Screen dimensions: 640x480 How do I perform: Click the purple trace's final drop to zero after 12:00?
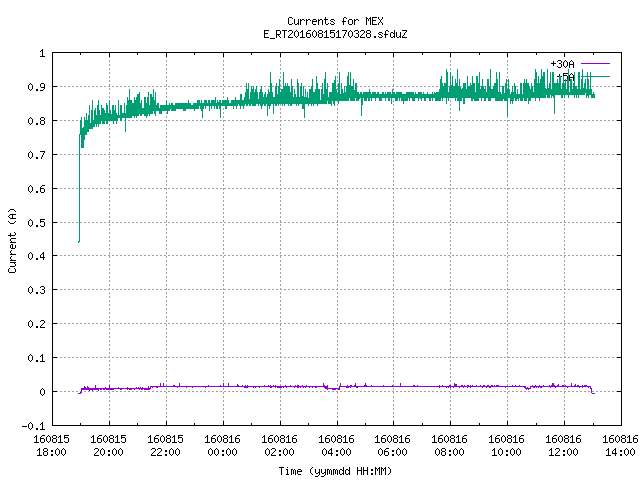[592, 390]
